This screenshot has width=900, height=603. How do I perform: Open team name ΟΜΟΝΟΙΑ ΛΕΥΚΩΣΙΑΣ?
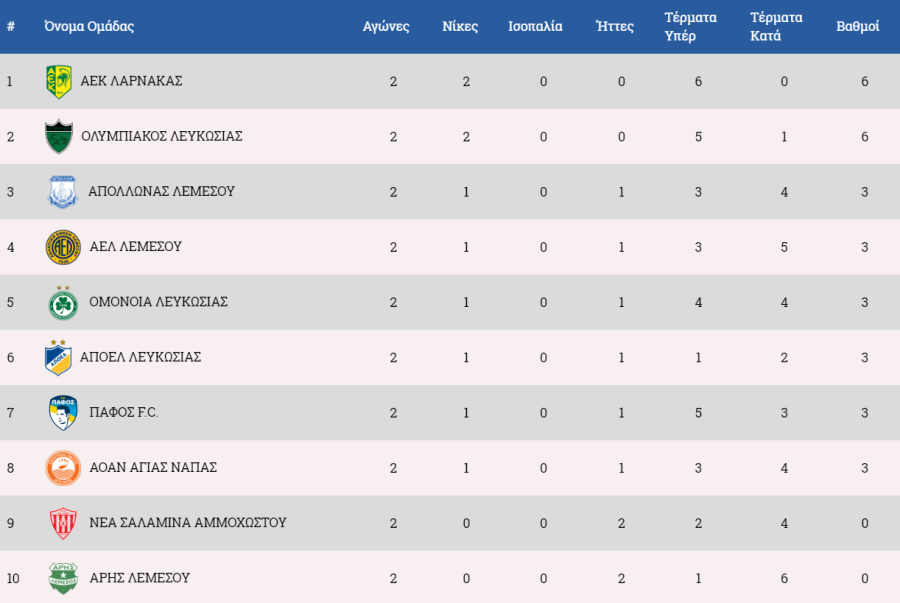click(x=158, y=302)
